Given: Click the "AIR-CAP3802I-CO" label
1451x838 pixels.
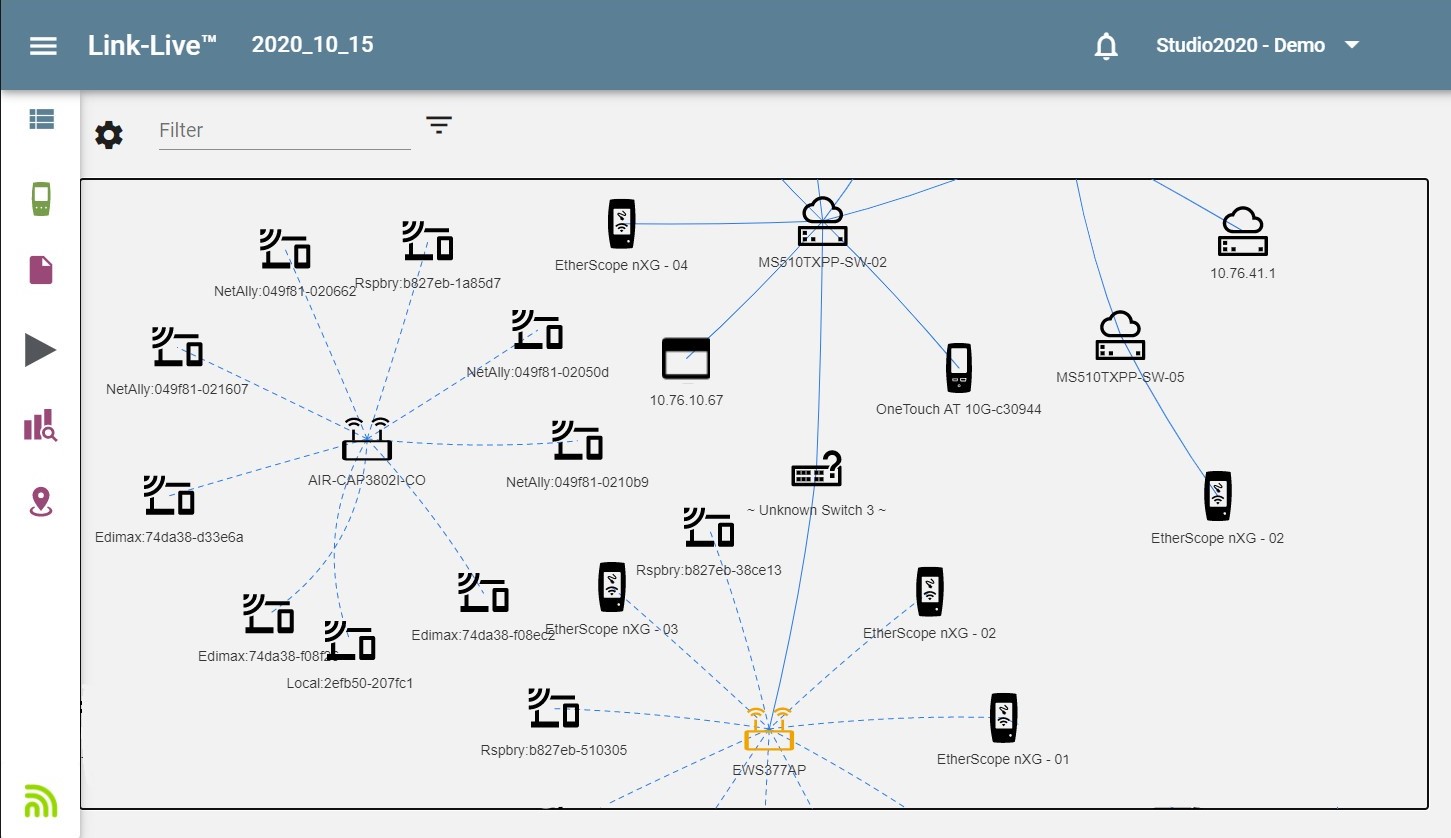Looking at the screenshot, I should 367,480.
